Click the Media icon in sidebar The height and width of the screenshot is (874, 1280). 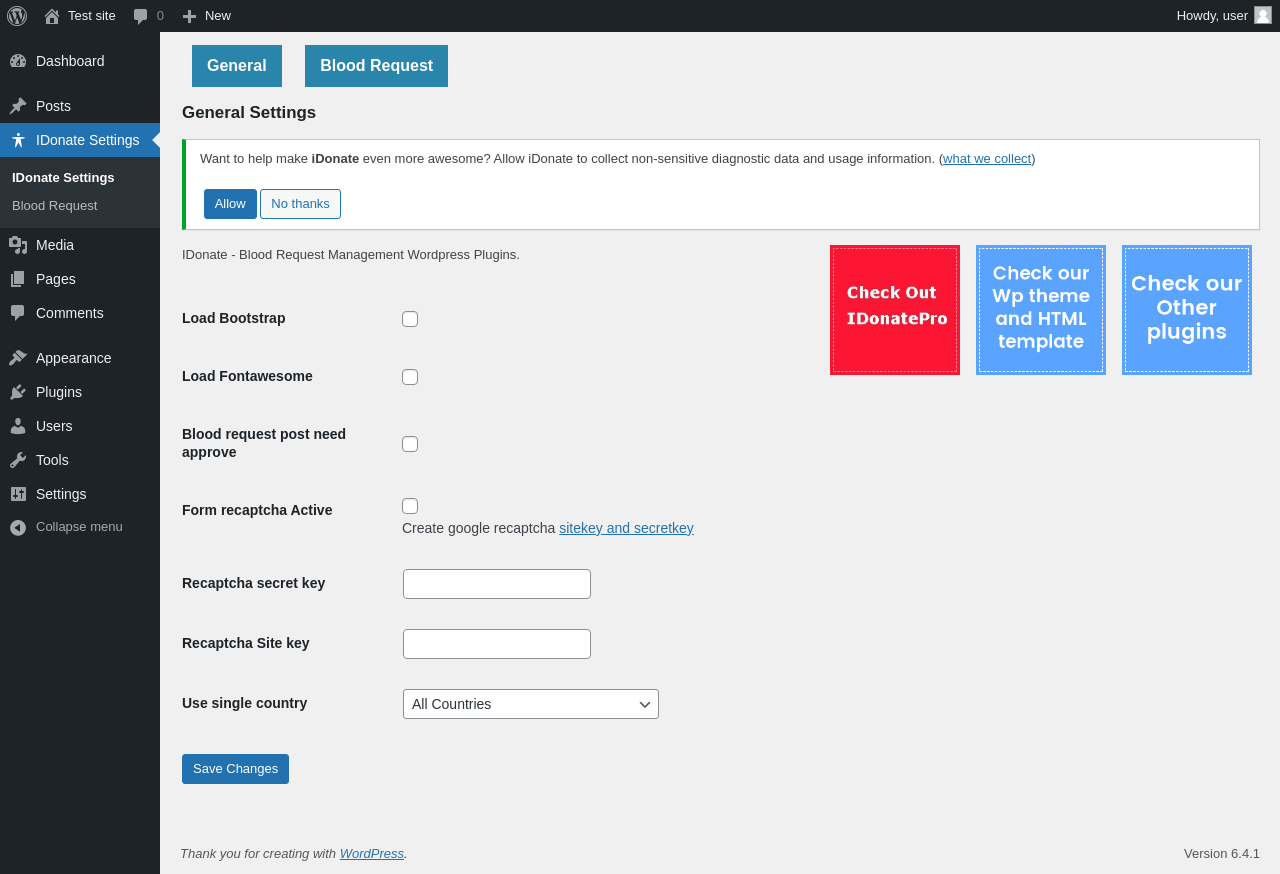pos(18,245)
